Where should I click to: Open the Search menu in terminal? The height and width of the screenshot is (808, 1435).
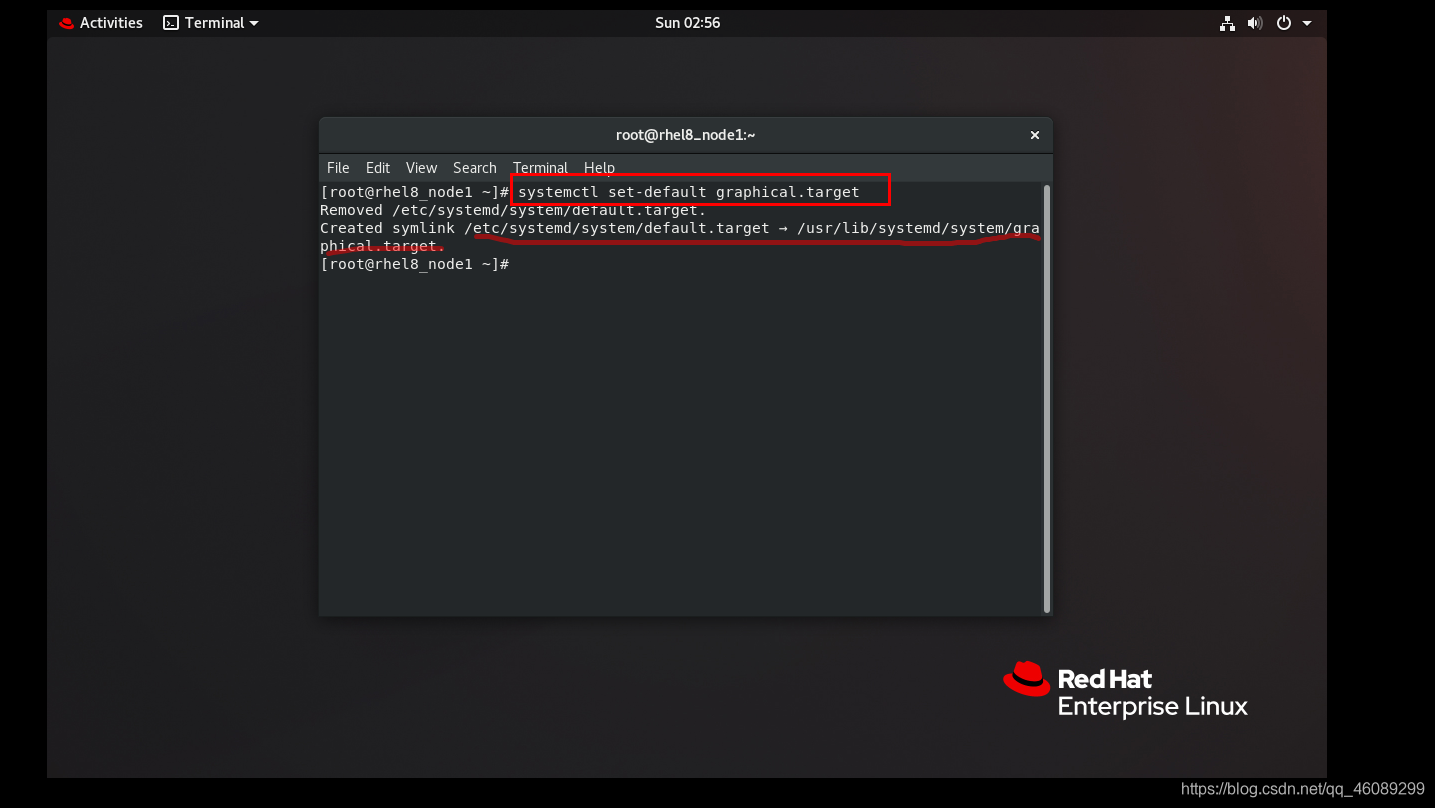click(474, 168)
